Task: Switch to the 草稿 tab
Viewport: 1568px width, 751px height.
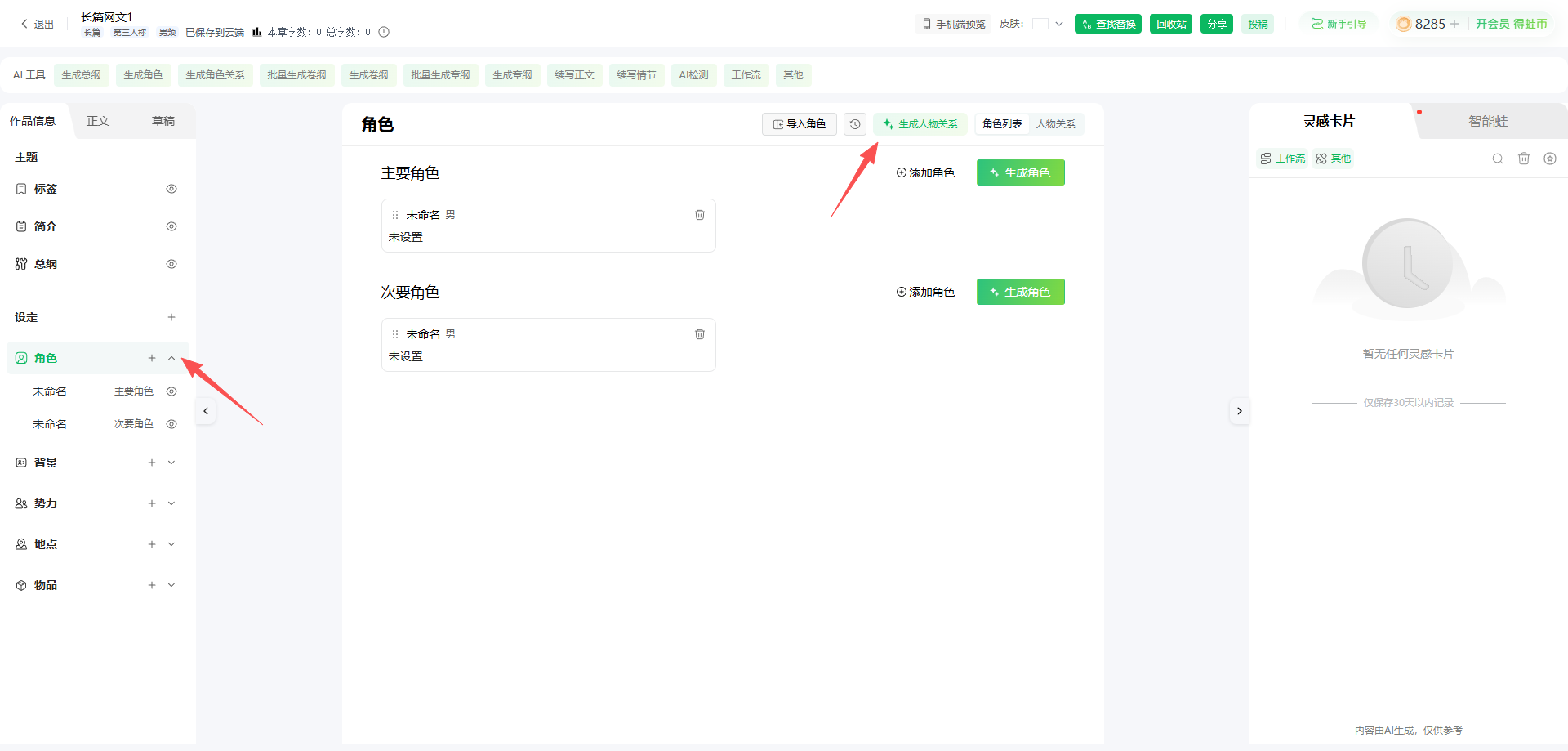Action: pyautogui.click(x=163, y=121)
